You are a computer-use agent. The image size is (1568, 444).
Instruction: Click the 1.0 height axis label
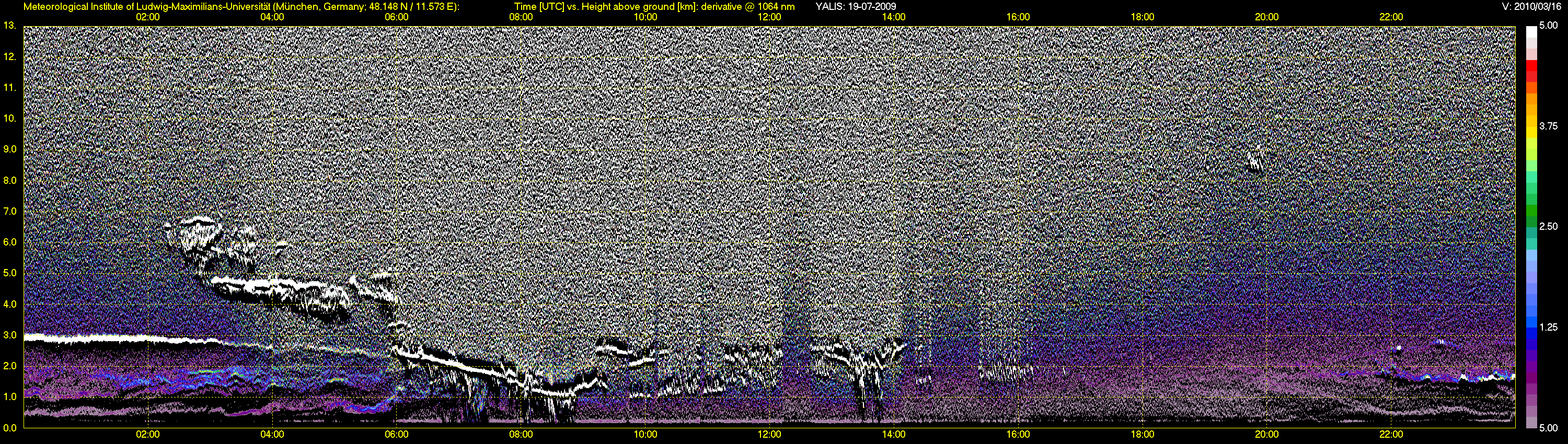tap(9, 396)
